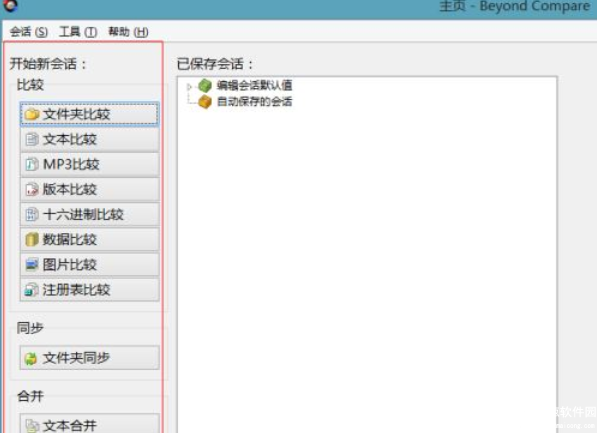Expand the 编辑会话默认值 tree node

tap(189, 87)
